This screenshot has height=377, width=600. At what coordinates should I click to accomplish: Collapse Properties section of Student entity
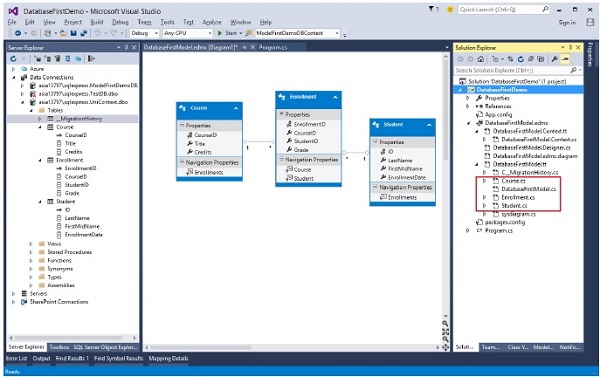point(375,142)
